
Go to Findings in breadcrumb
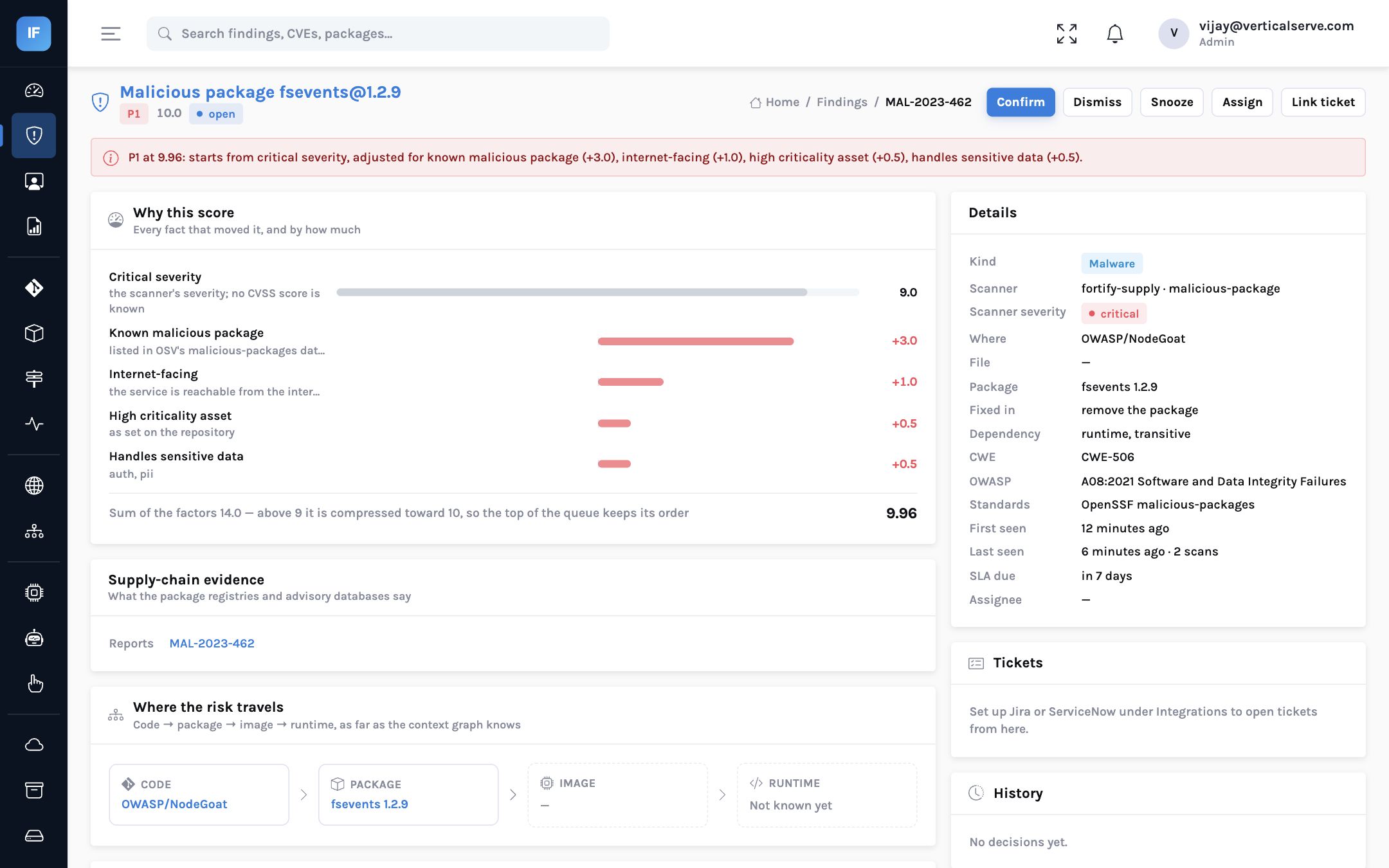(x=842, y=102)
